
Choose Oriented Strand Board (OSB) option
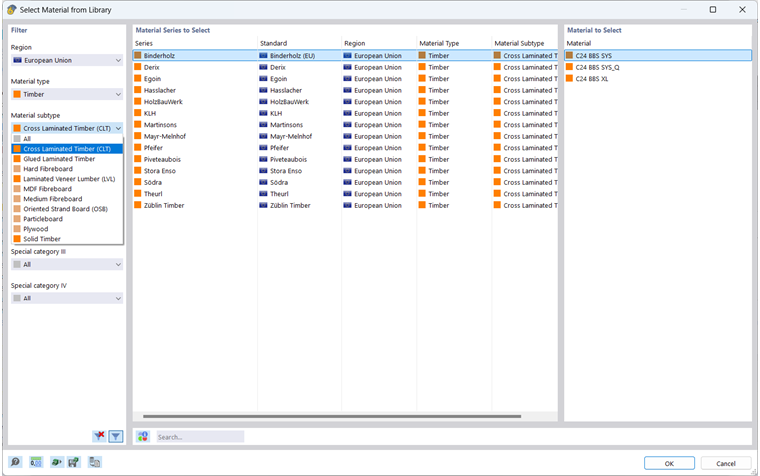[x=67, y=209]
